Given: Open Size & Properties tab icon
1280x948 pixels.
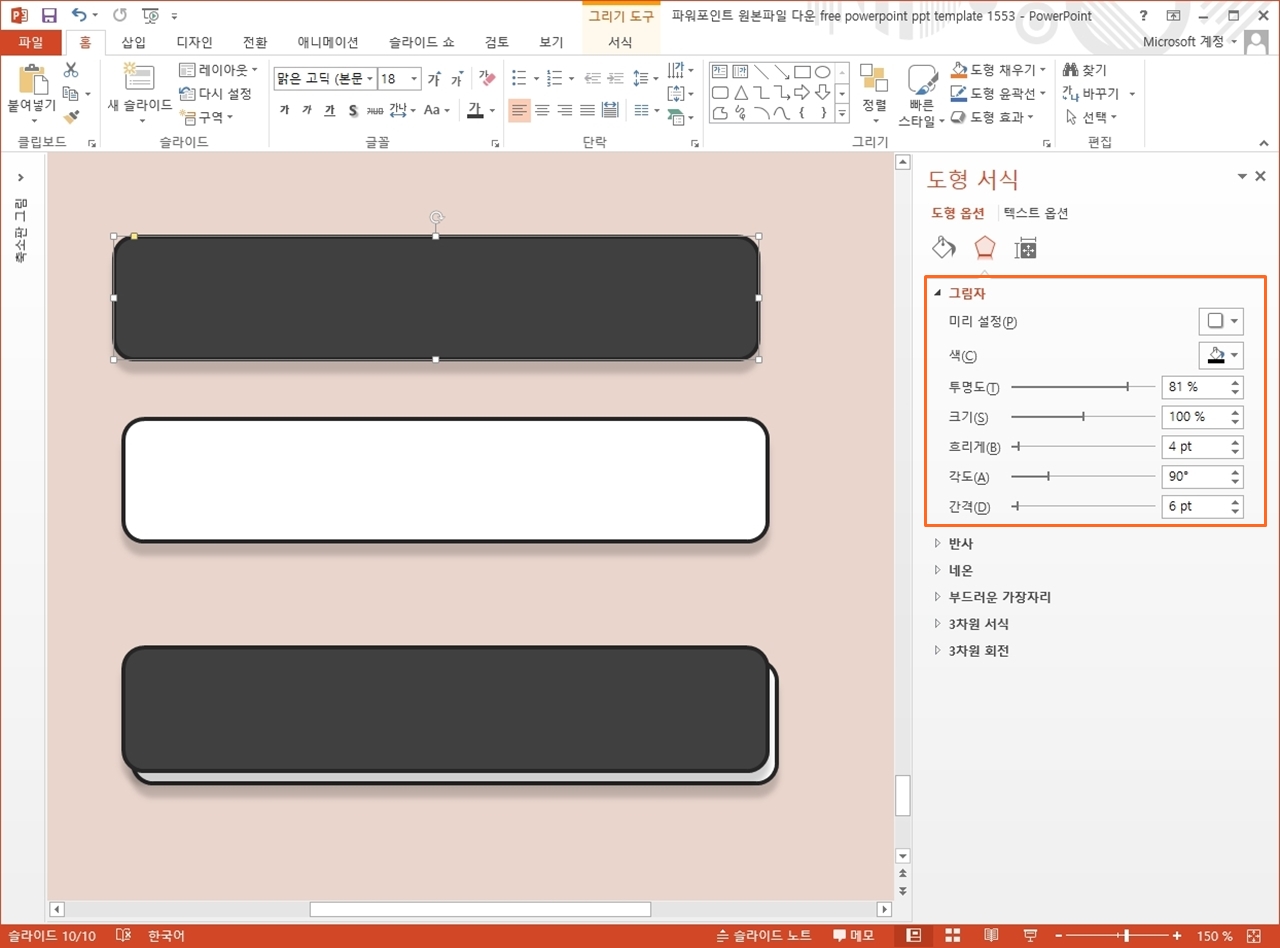Looking at the screenshot, I should (x=1025, y=248).
